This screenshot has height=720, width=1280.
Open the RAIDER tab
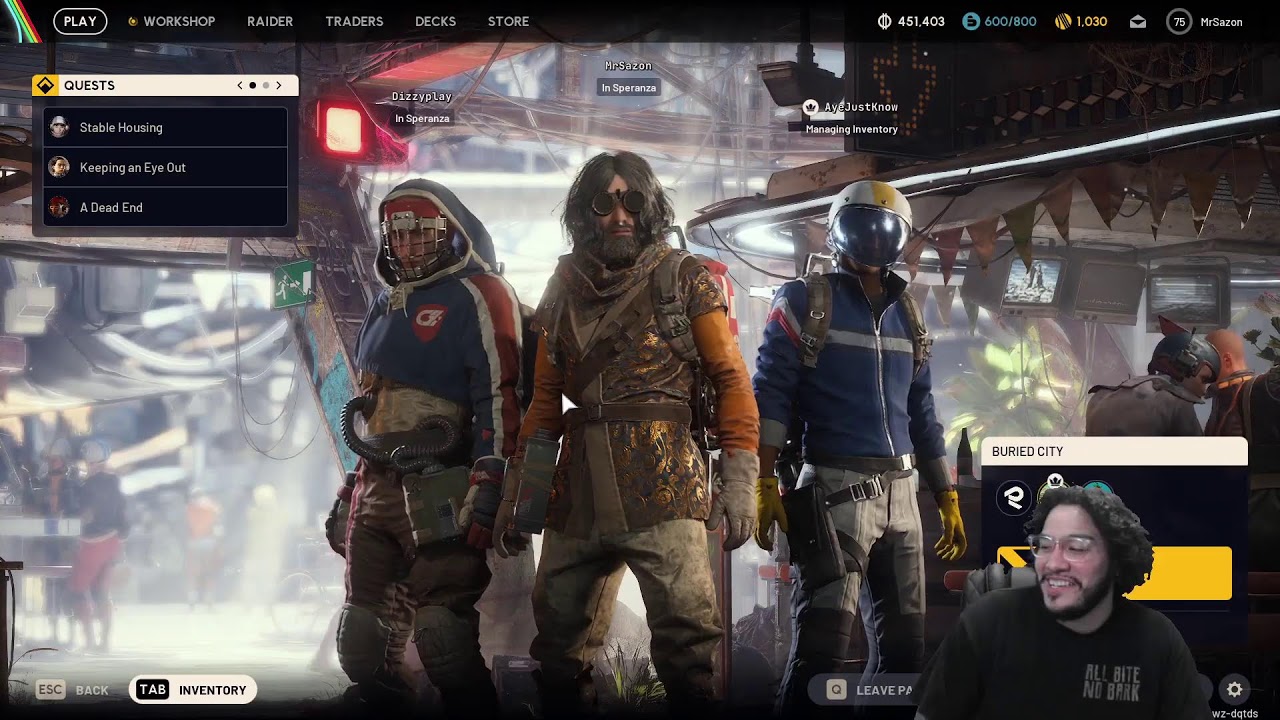(270, 21)
